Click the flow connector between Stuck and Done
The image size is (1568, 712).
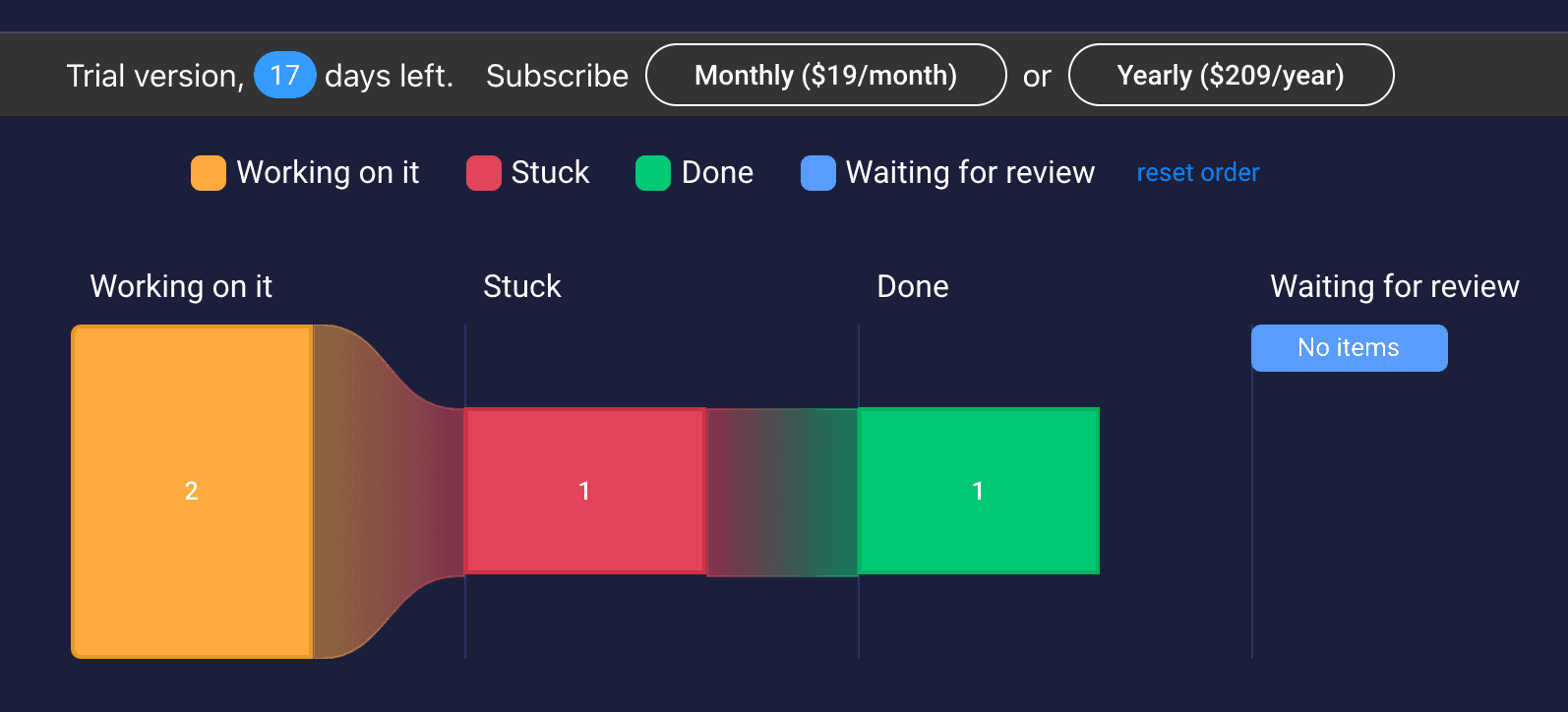[x=782, y=493]
